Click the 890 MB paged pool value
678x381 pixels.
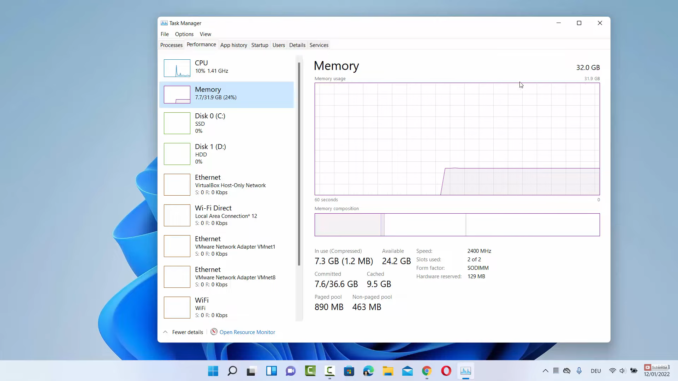pyautogui.click(x=329, y=307)
